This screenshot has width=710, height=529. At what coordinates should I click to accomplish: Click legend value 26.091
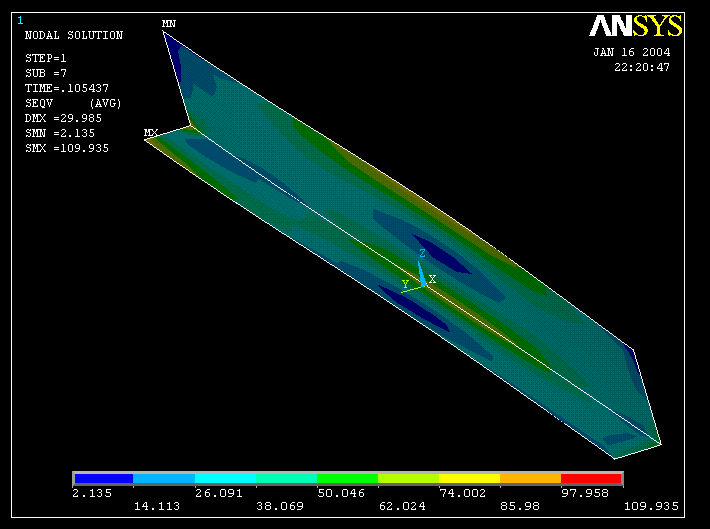[219, 493]
